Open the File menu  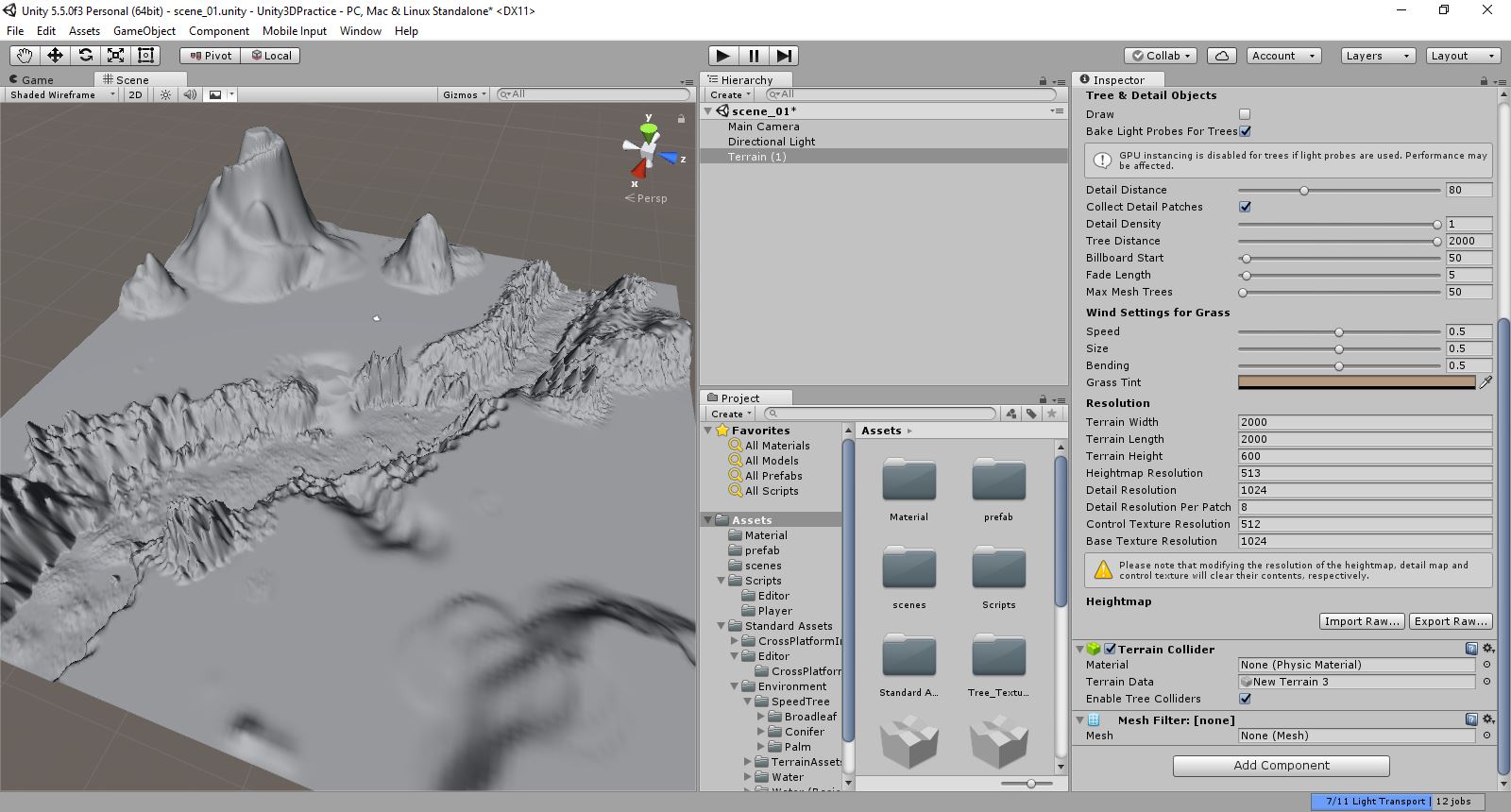(x=15, y=31)
